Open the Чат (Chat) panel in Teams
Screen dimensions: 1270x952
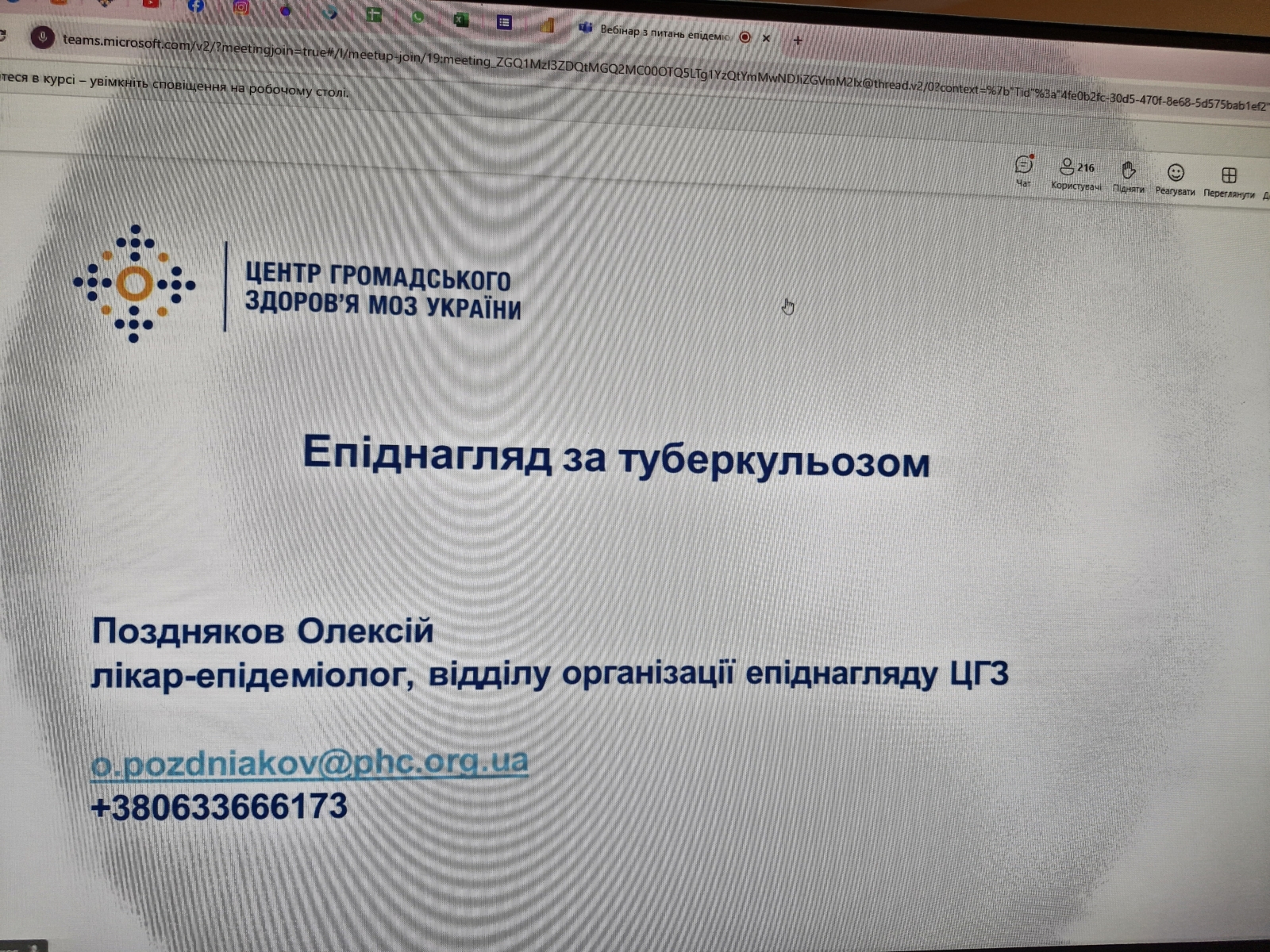coord(1023,168)
